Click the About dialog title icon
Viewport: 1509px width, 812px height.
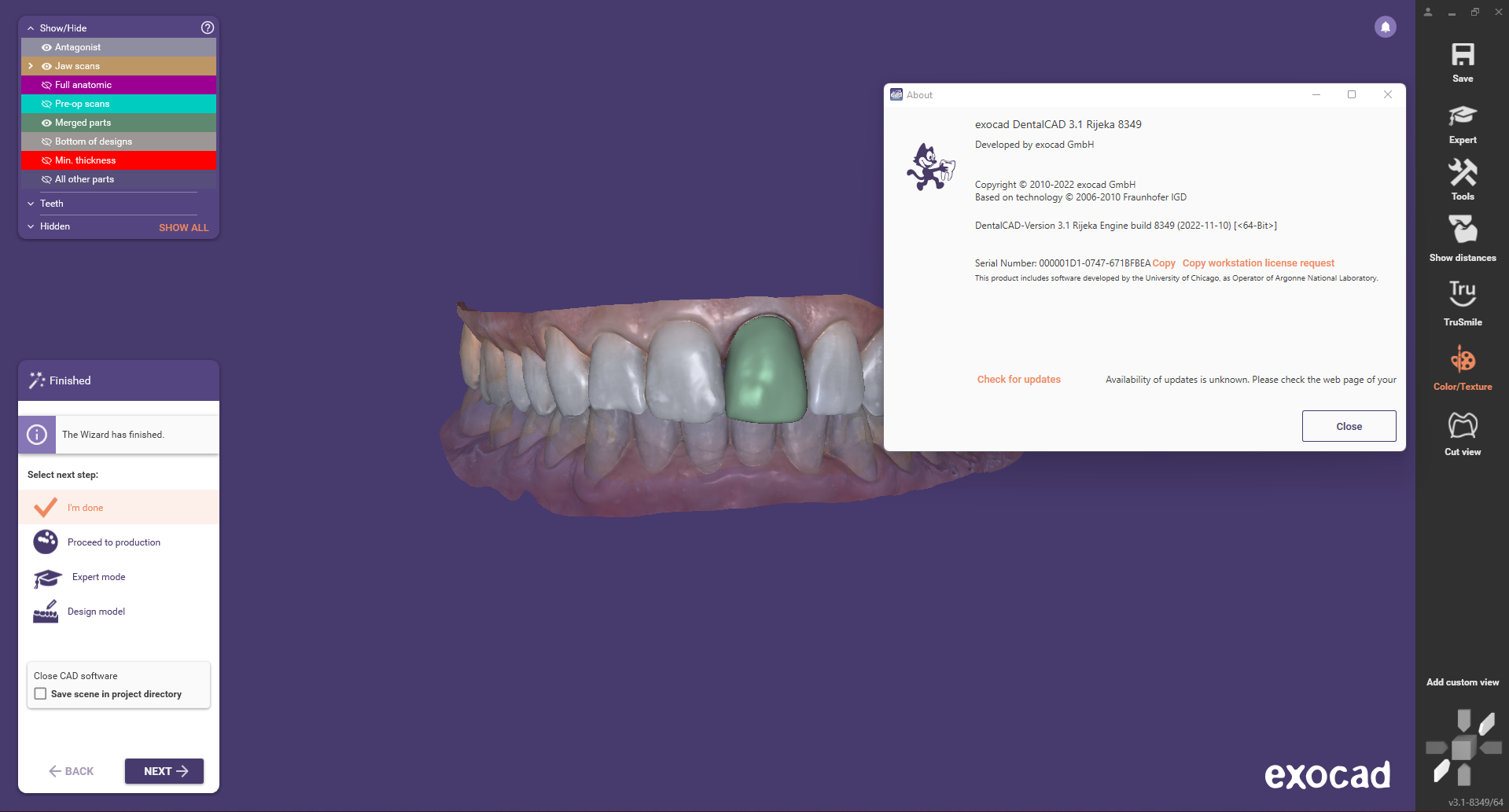tap(896, 94)
